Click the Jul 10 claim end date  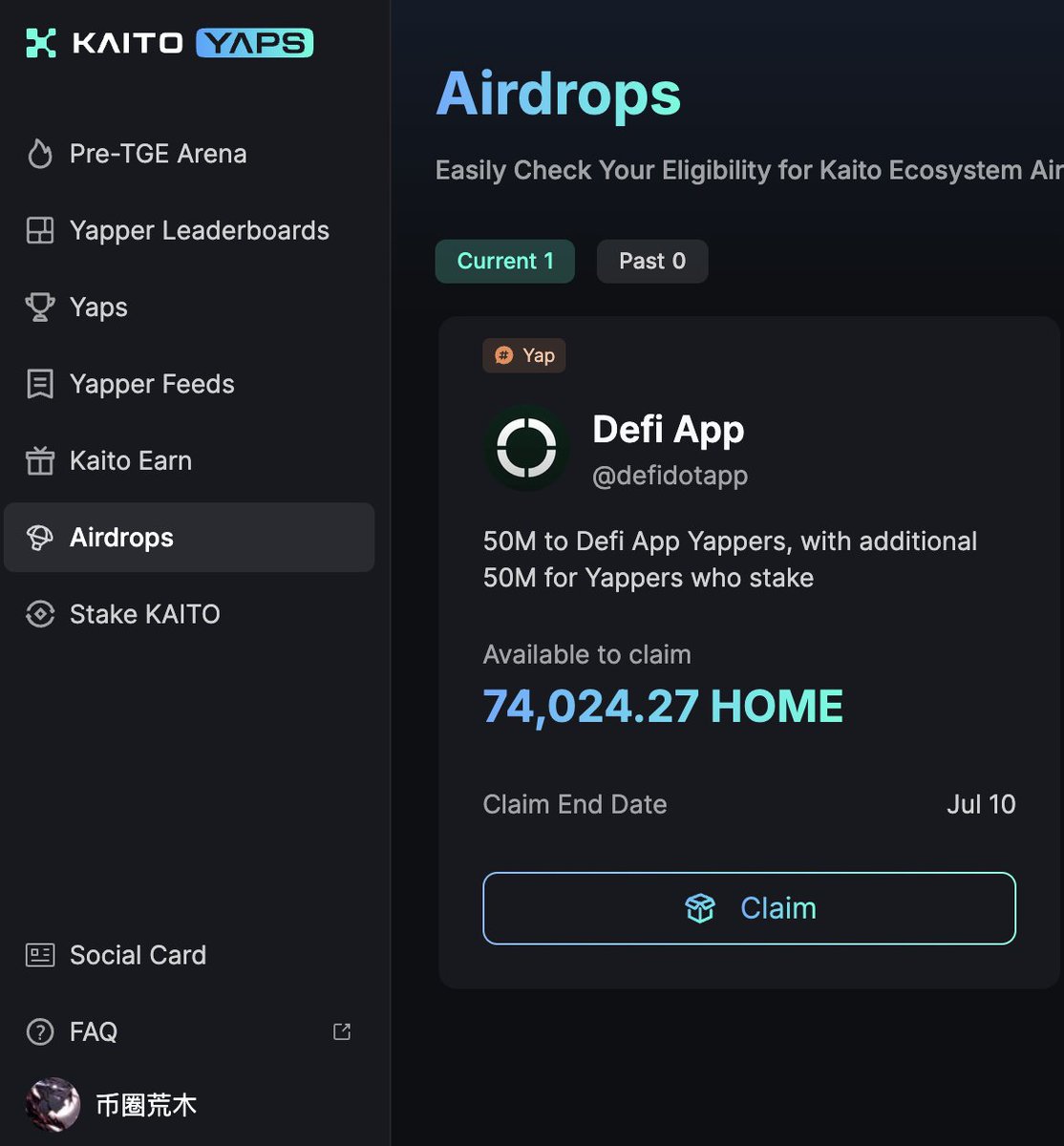click(981, 804)
